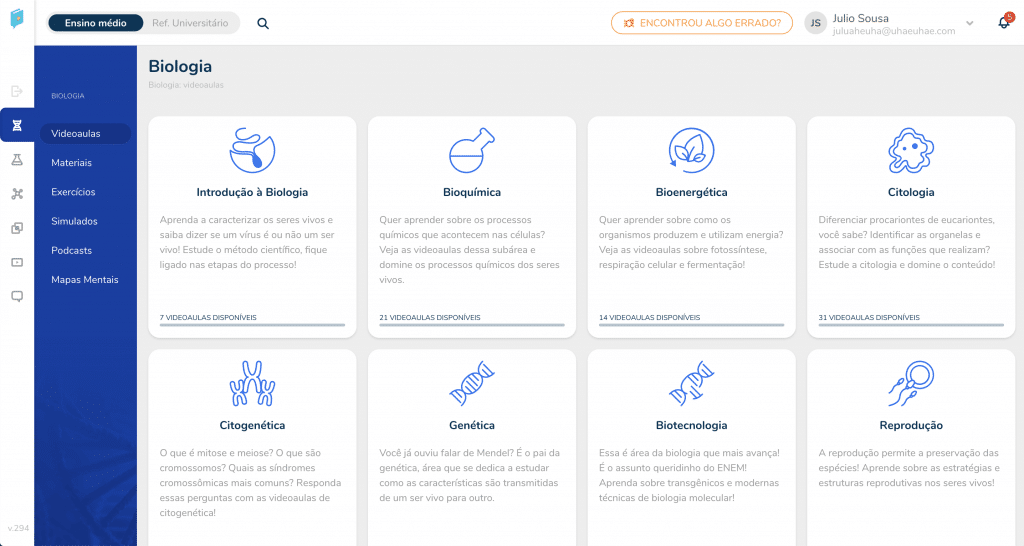Image resolution: width=1024 pixels, height=546 pixels.
Task: Expand the Julio Sousa account dropdown arrow
Action: (970, 23)
